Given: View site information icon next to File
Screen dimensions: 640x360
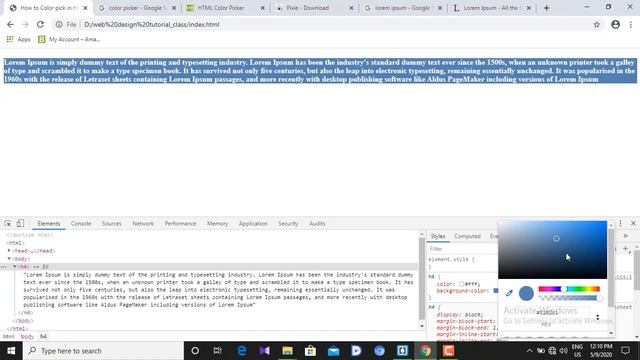Looking at the screenshot, I should tap(59, 24).
